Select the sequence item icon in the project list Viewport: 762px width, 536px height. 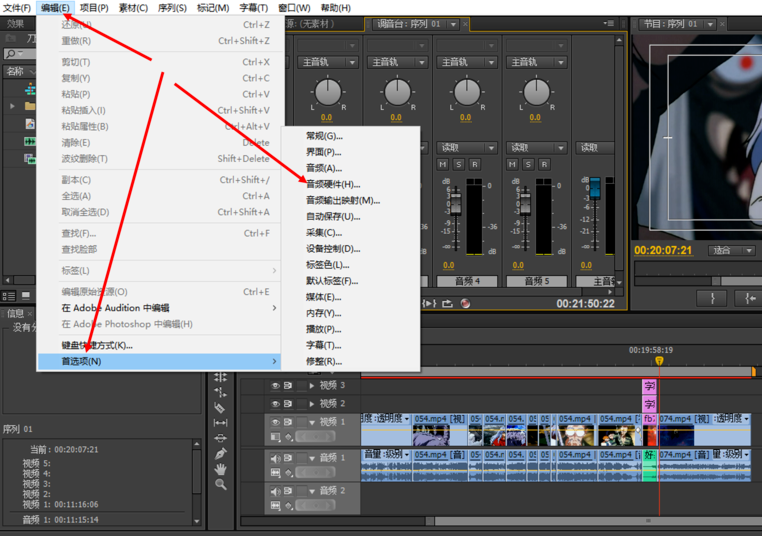click(x=30, y=89)
